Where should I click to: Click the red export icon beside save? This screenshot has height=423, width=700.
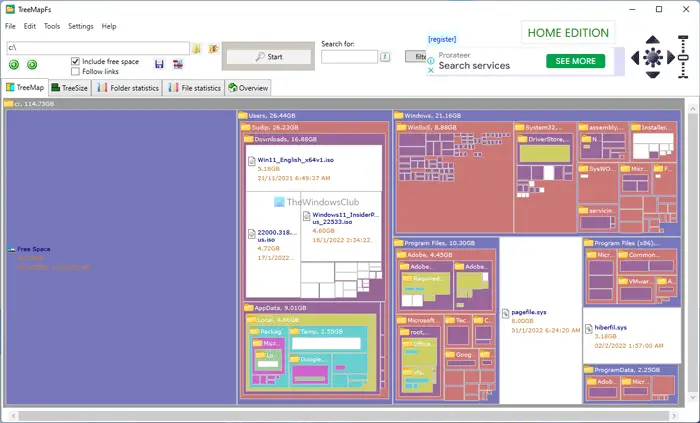pos(178,64)
